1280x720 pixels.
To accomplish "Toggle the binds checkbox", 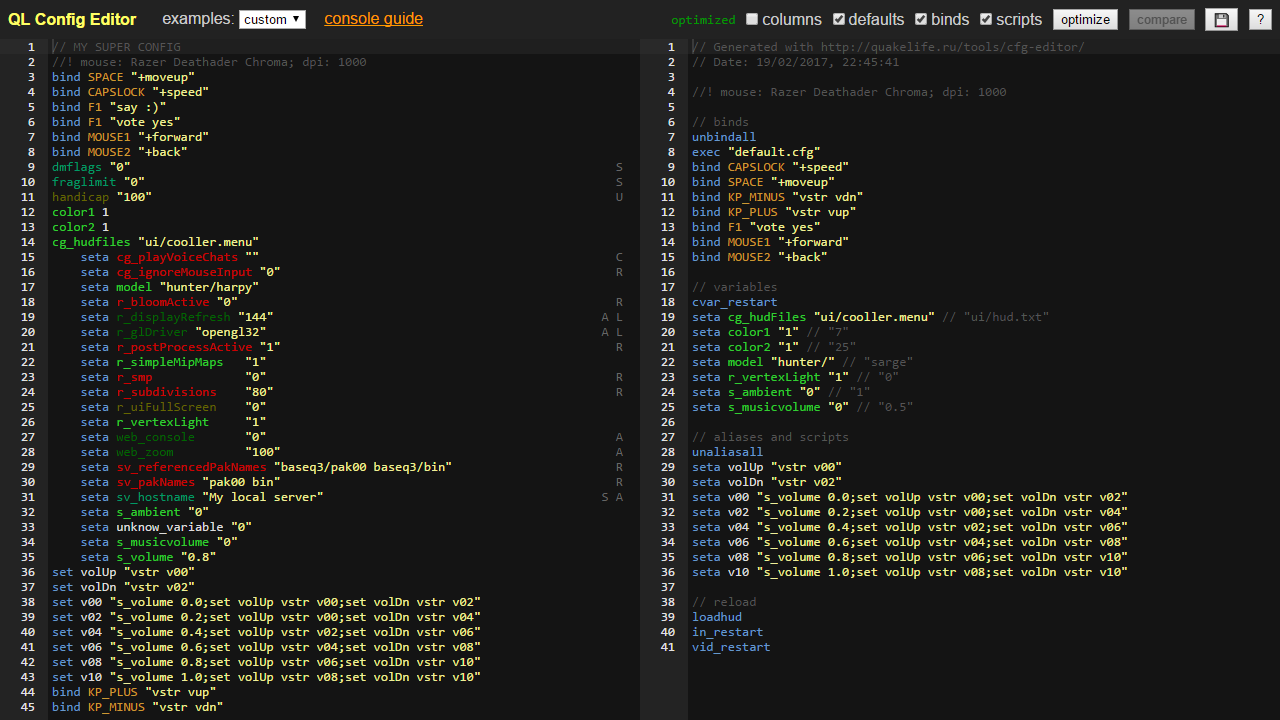I will pos(921,19).
